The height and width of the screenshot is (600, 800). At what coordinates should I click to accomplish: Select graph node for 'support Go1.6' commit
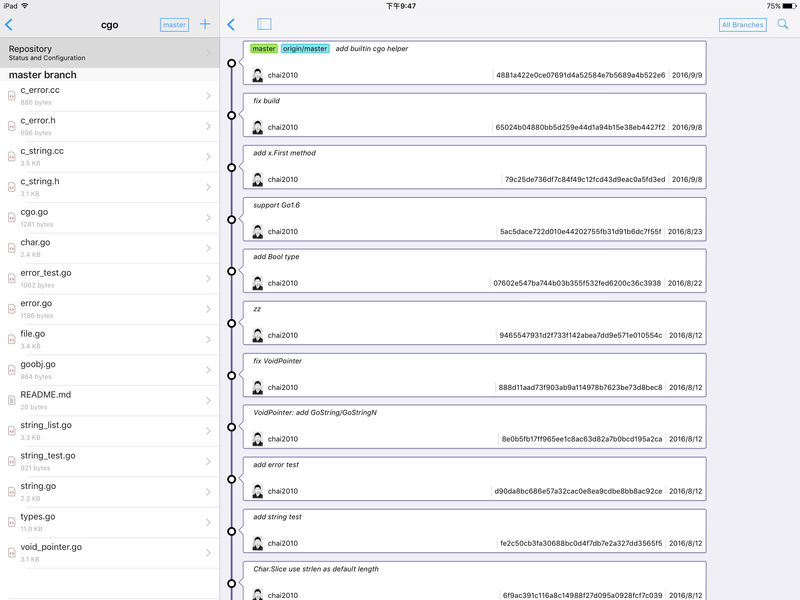coord(232,219)
